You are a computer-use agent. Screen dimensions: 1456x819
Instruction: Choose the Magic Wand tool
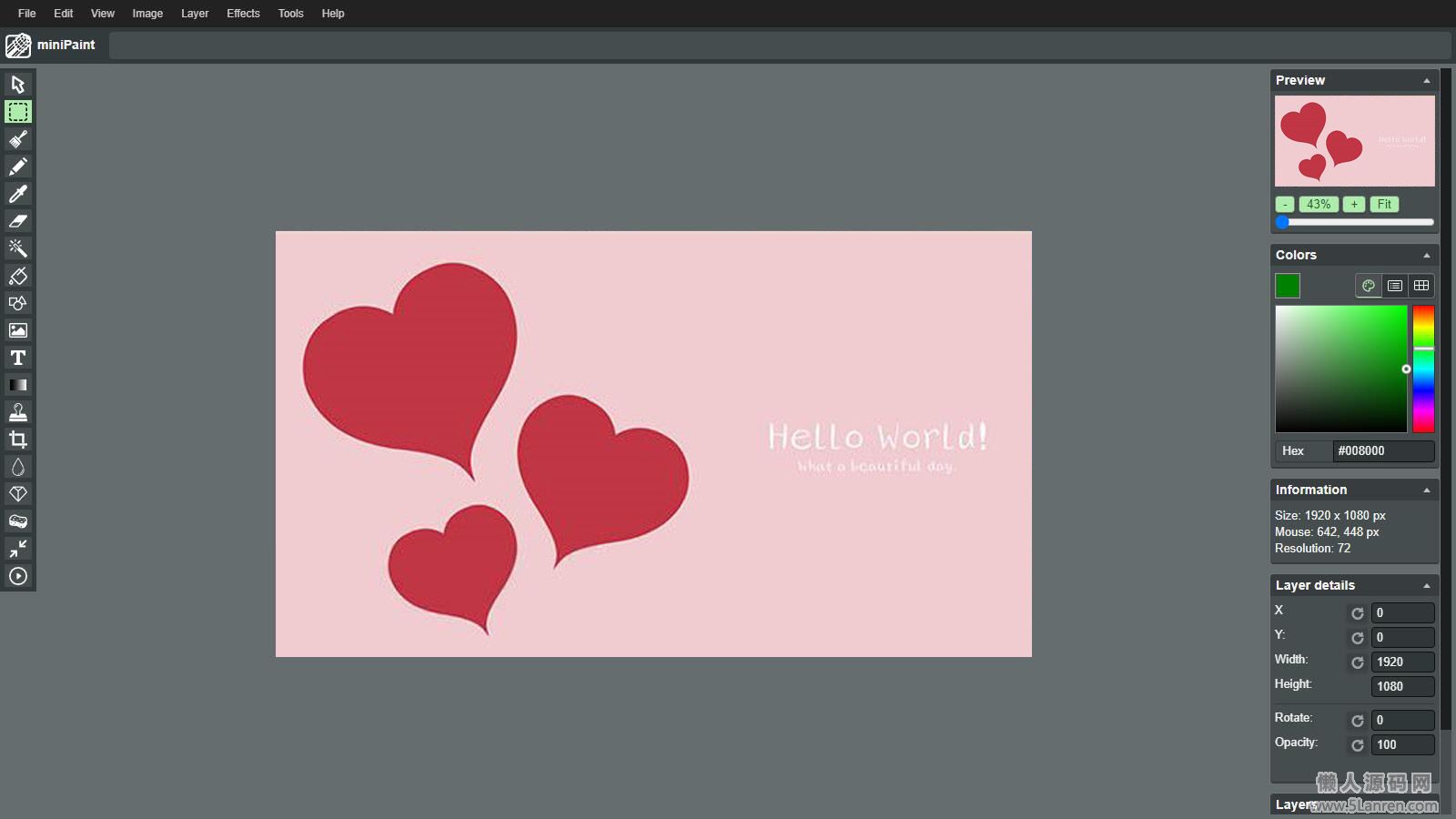(x=18, y=248)
